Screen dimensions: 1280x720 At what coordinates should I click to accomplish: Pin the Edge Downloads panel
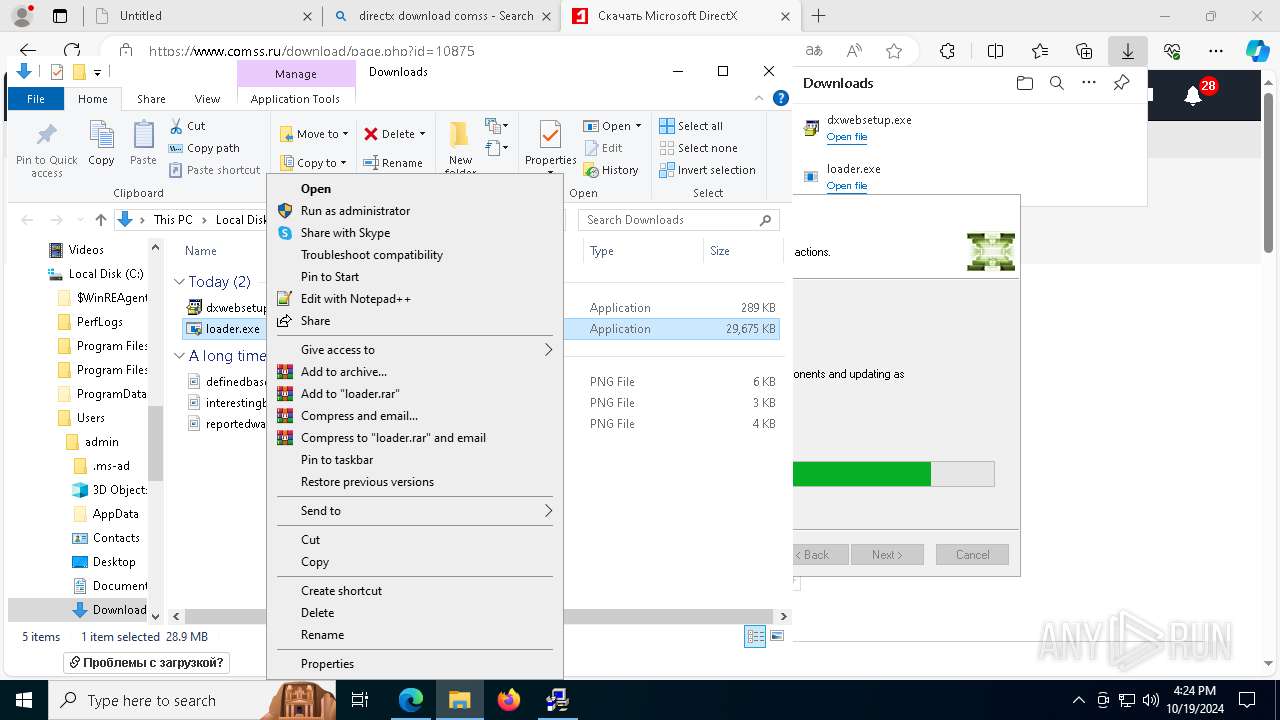pyautogui.click(x=1121, y=83)
